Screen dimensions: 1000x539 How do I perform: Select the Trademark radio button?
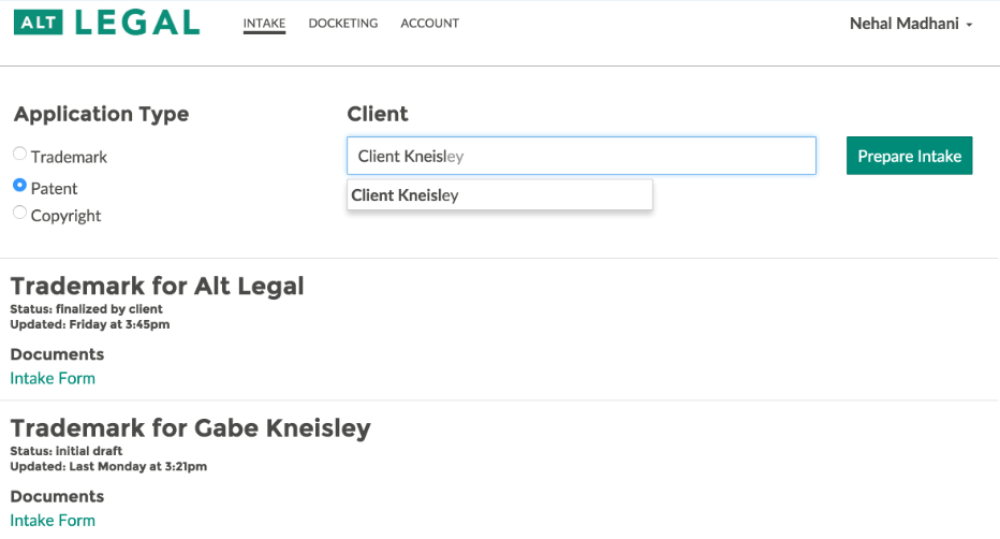tap(20, 153)
